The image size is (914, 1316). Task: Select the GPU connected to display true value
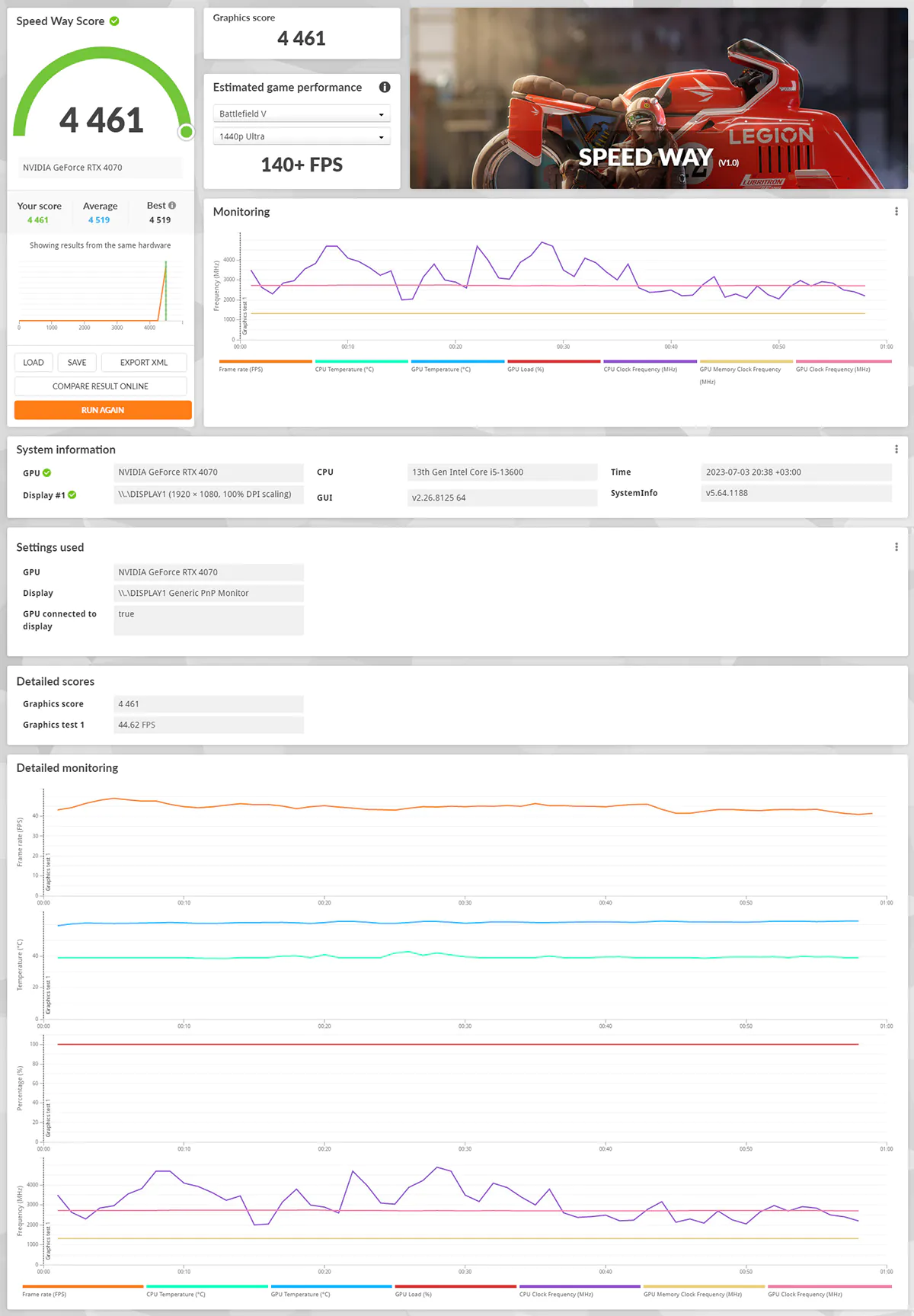209,620
